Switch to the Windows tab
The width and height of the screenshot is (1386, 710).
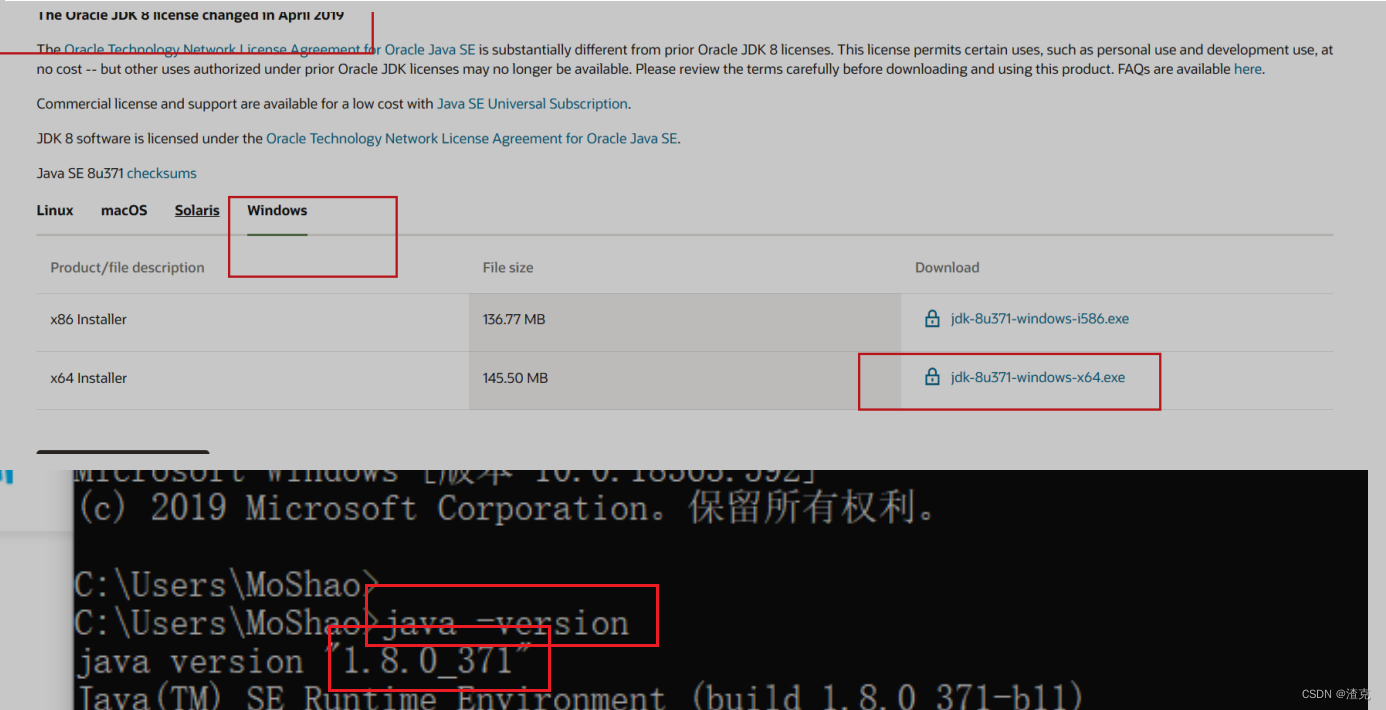276,210
